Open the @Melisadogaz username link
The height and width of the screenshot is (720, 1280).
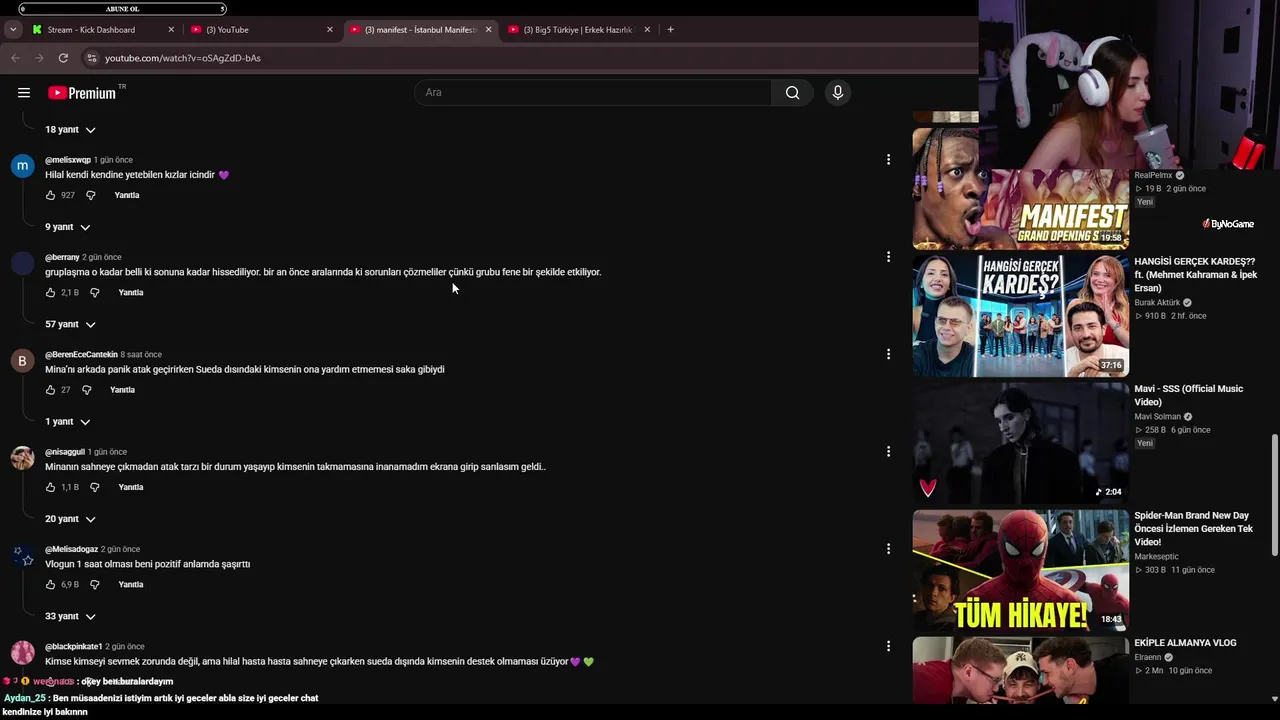[x=71, y=549]
